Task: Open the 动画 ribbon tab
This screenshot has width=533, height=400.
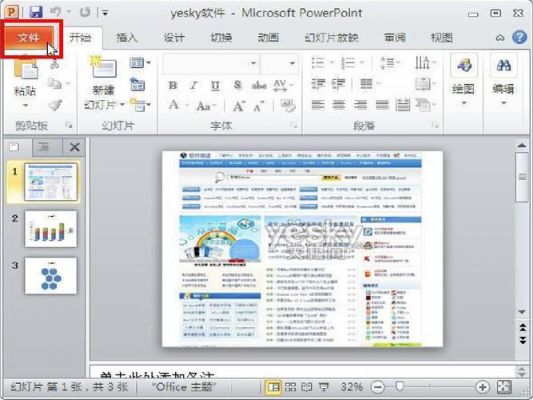Action: click(268, 37)
